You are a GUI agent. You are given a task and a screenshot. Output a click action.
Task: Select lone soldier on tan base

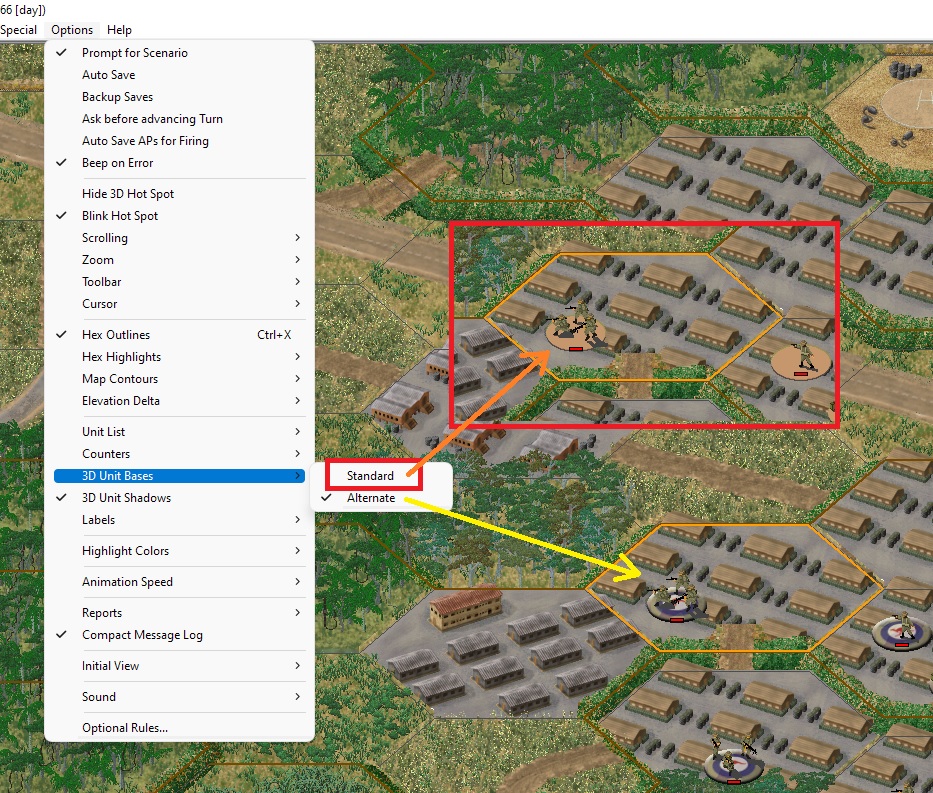click(x=801, y=359)
